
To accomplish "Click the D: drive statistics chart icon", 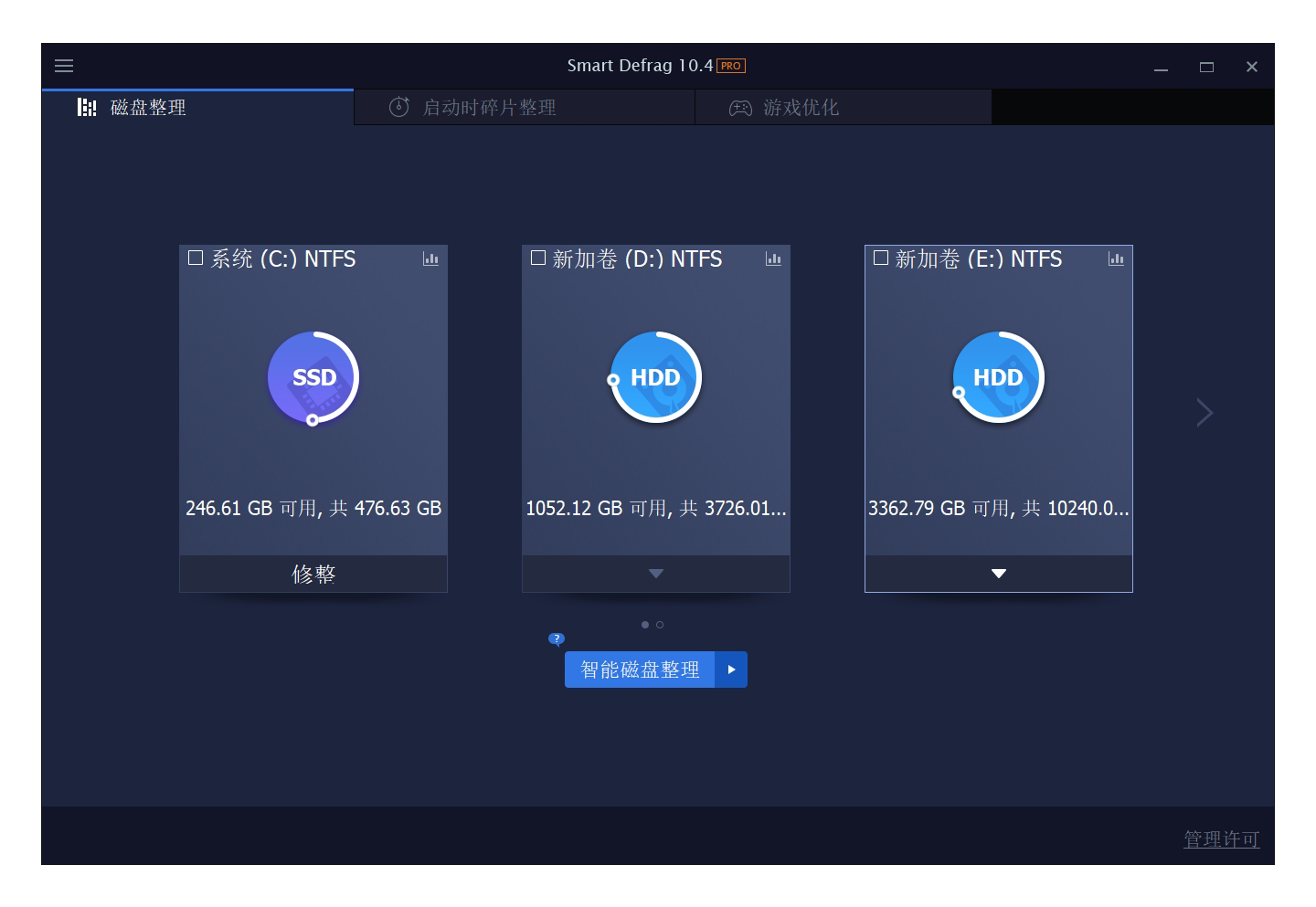I will pyautogui.click(x=773, y=259).
